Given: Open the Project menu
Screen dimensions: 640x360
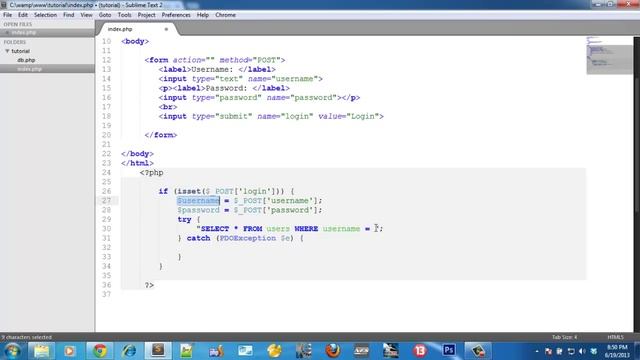Looking at the screenshot, I should coord(147,15).
